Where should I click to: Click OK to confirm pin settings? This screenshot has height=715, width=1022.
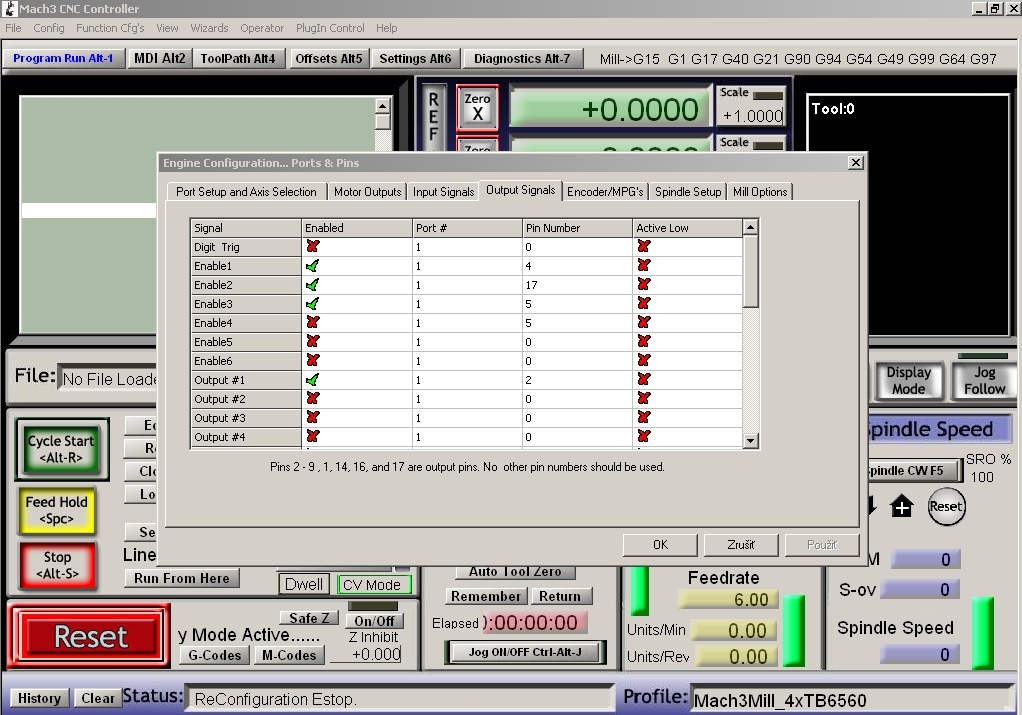coord(660,545)
